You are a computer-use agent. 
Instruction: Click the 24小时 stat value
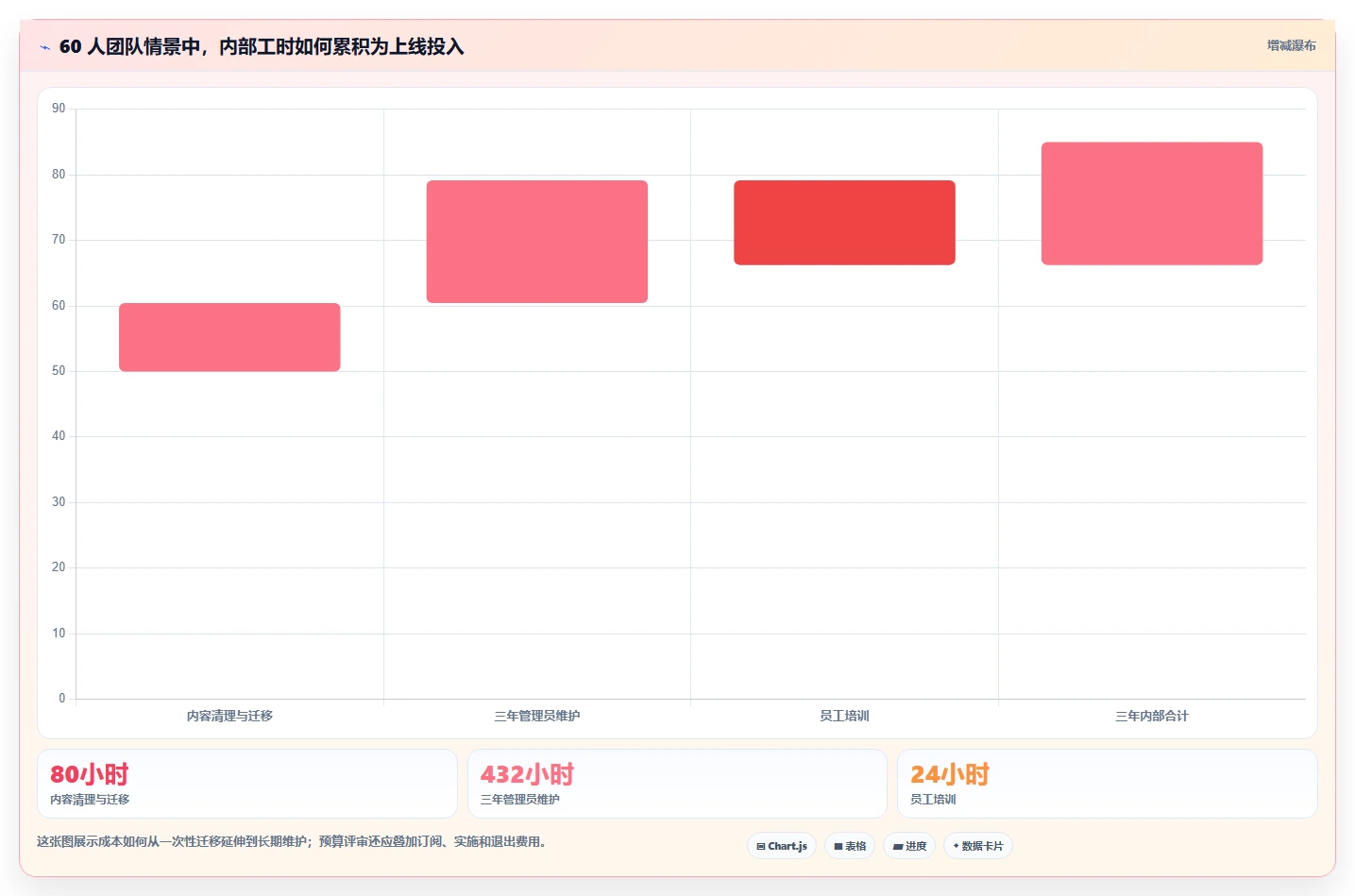950,774
